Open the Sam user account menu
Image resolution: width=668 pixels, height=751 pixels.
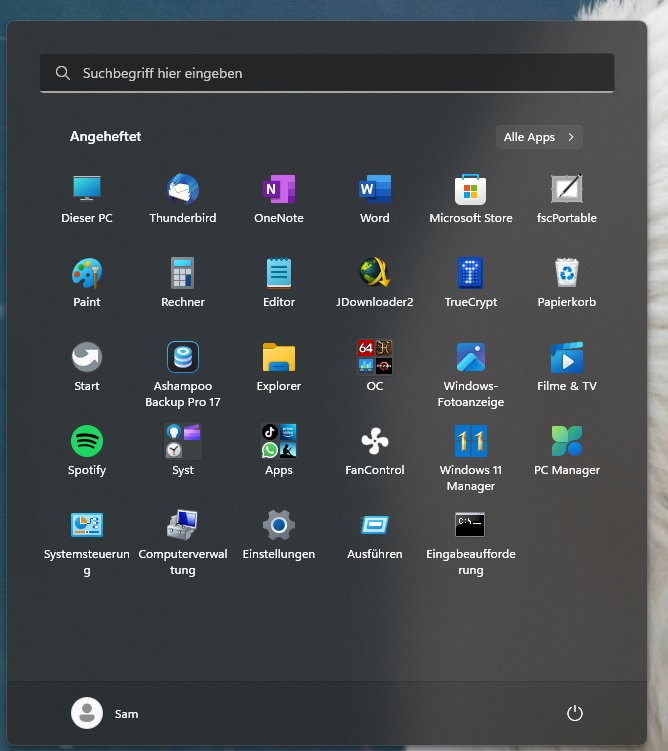(105, 713)
